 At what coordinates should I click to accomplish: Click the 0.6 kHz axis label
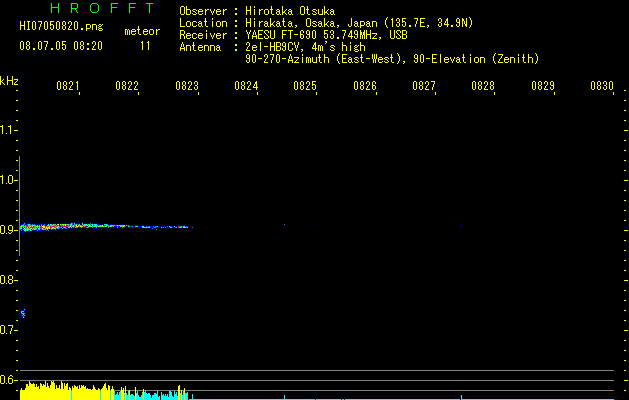click(x=8, y=380)
